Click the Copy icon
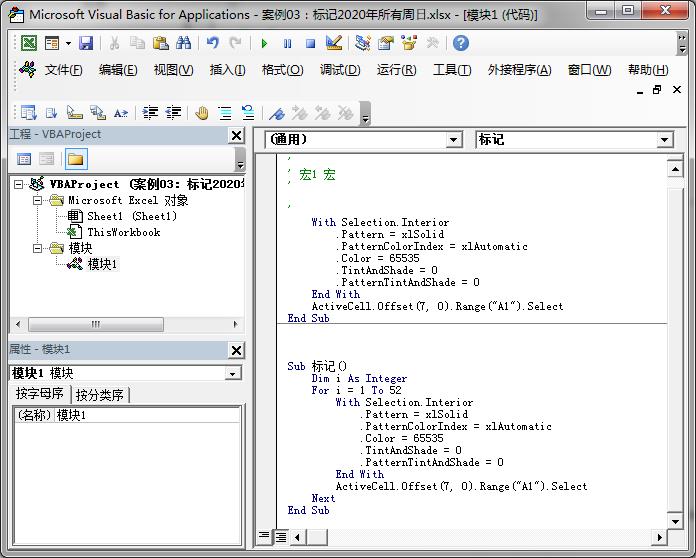This screenshot has width=696, height=558. (x=137, y=43)
